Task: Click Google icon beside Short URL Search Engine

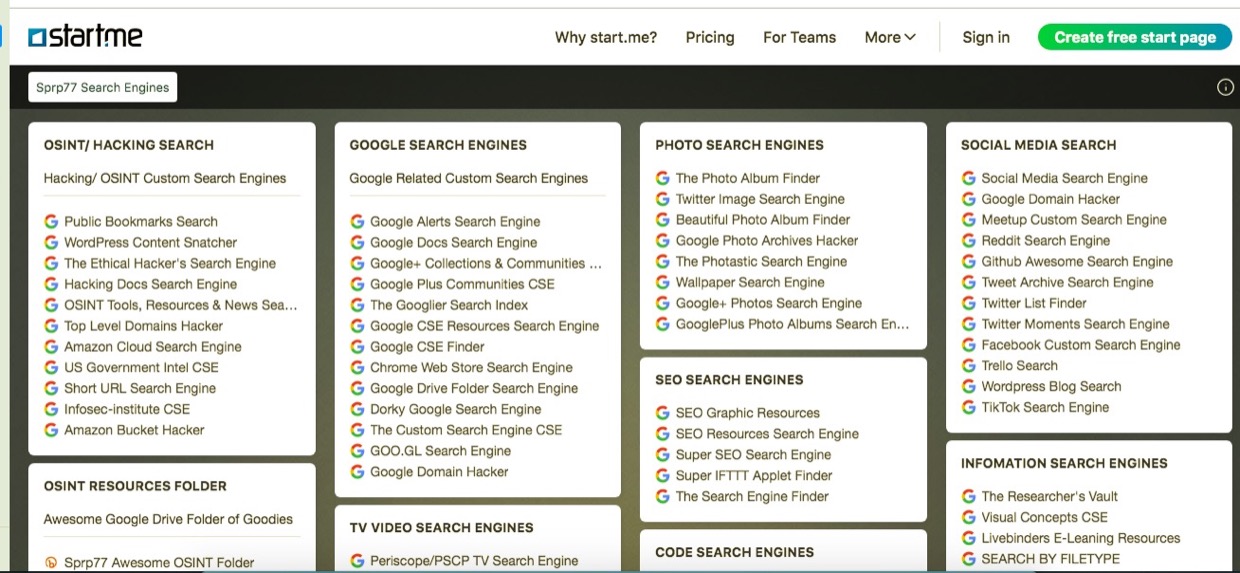Action: pyautogui.click(x=51, y=389)
